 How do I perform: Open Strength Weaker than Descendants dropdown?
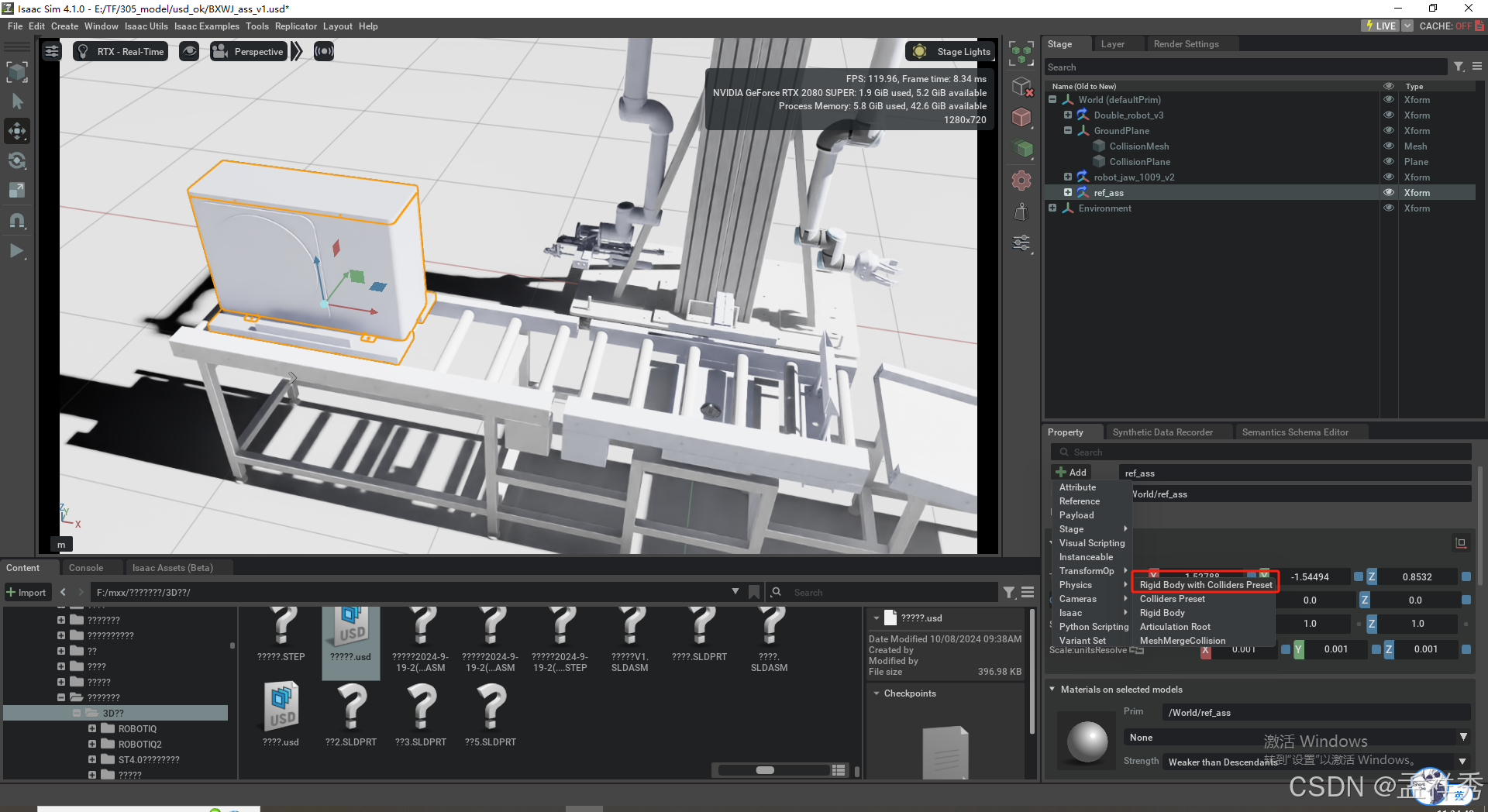tap(1316, 762)
